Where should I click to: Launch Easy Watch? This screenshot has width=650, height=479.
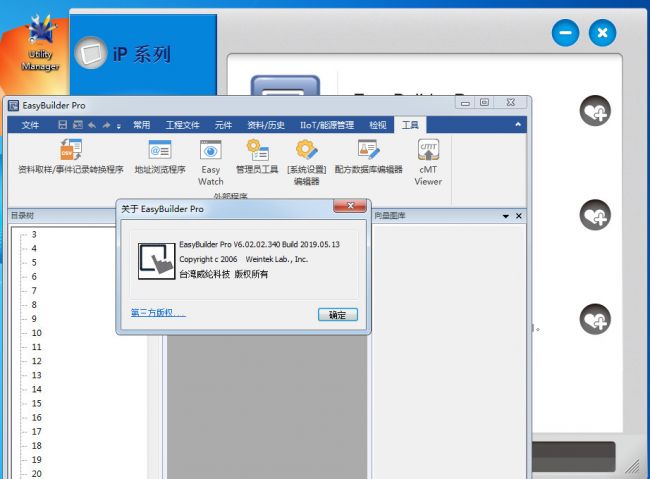[x=211, y=163]
